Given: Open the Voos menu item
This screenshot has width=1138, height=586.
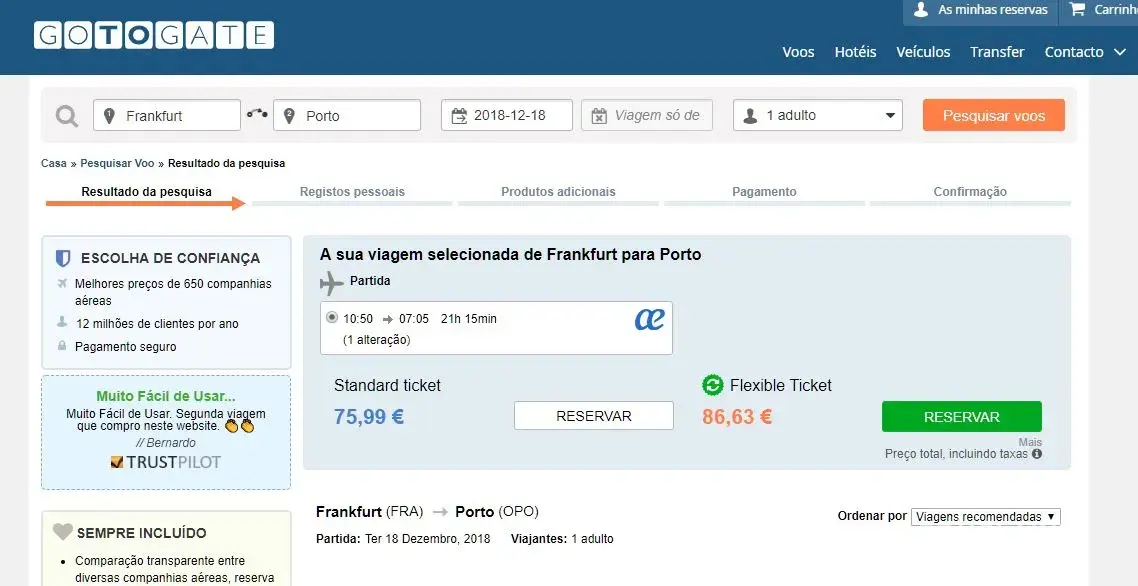Looking at the screenshot, I should point(798,52).
